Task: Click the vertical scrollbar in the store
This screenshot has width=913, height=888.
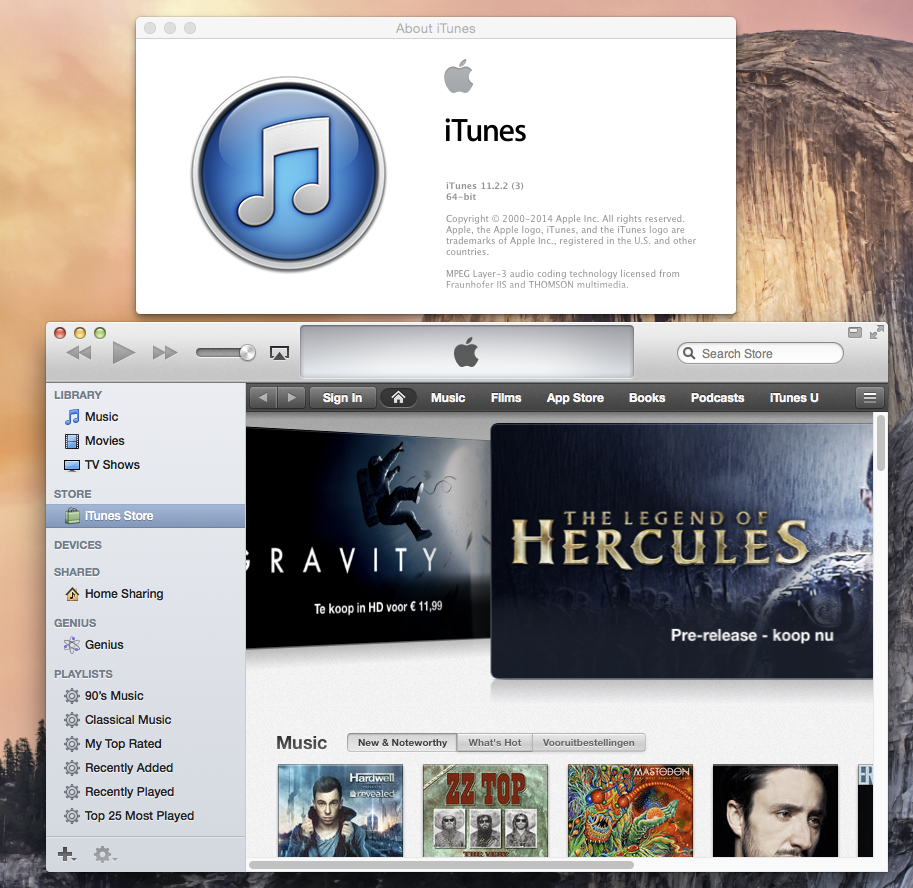Action: click(881, 443)
